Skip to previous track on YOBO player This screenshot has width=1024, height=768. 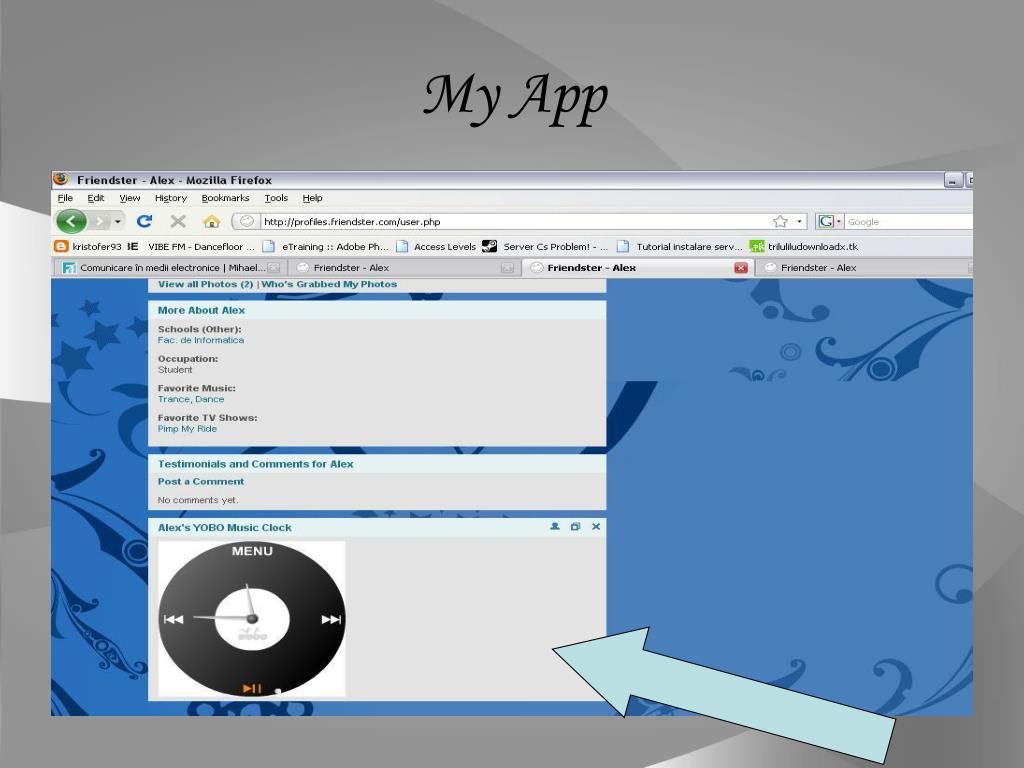point(173,619)
